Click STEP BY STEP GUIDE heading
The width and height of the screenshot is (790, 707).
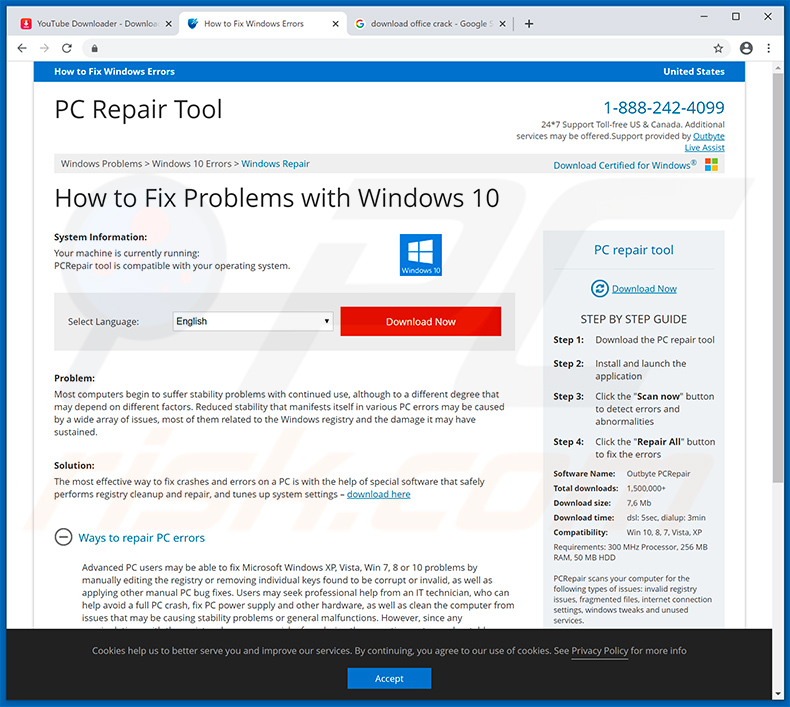click(x=633, y=319)
